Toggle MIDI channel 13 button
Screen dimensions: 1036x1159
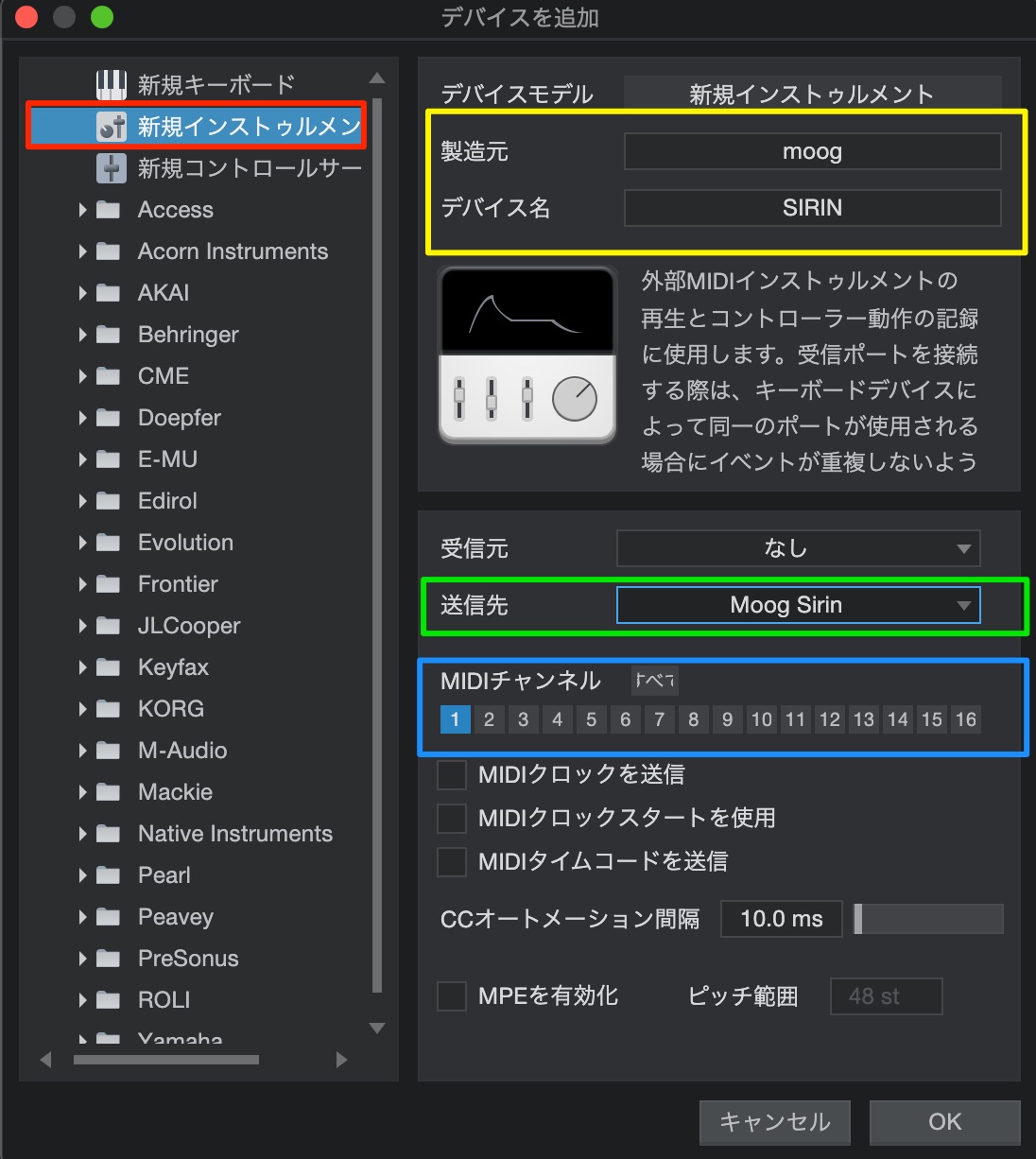863,719
